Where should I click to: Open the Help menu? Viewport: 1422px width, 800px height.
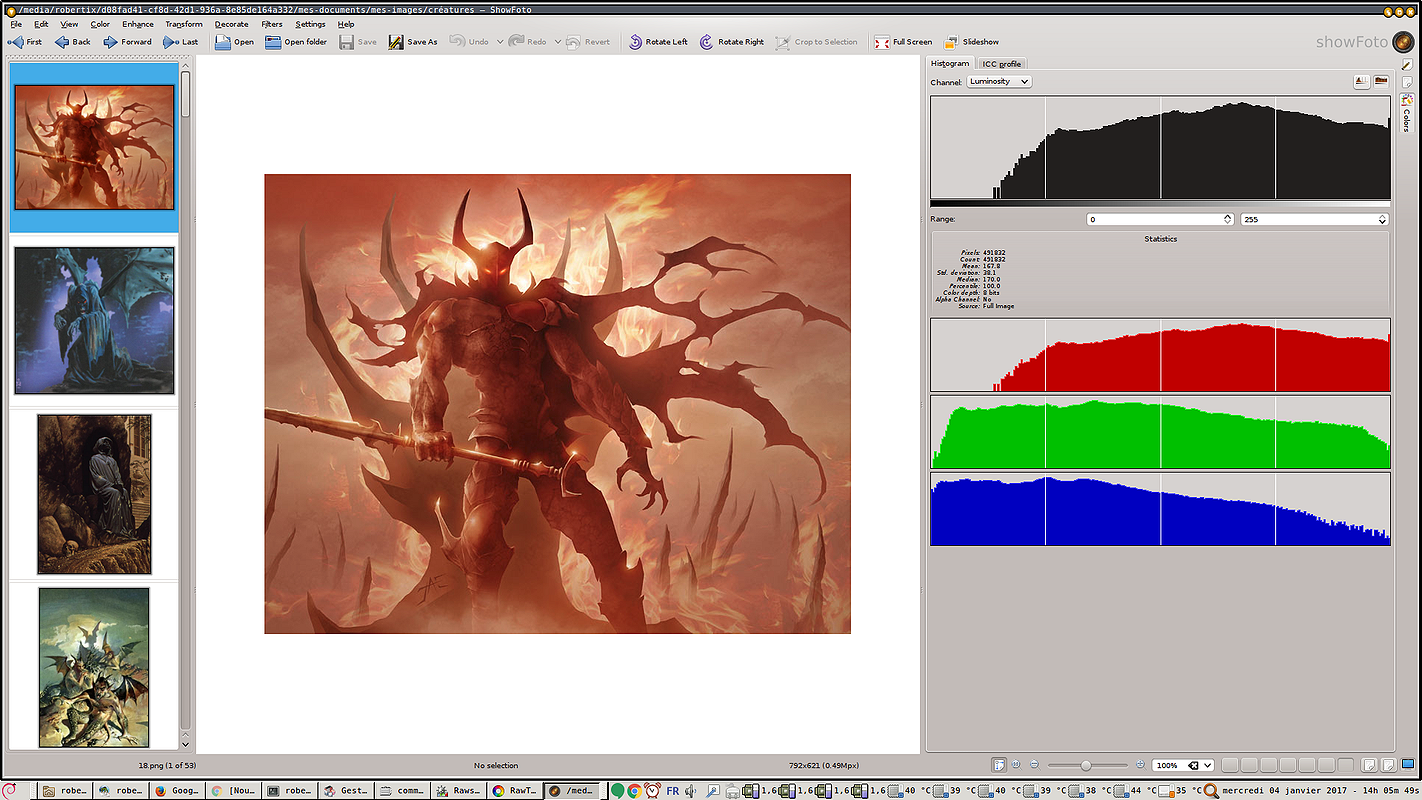(x=346, y=24)
